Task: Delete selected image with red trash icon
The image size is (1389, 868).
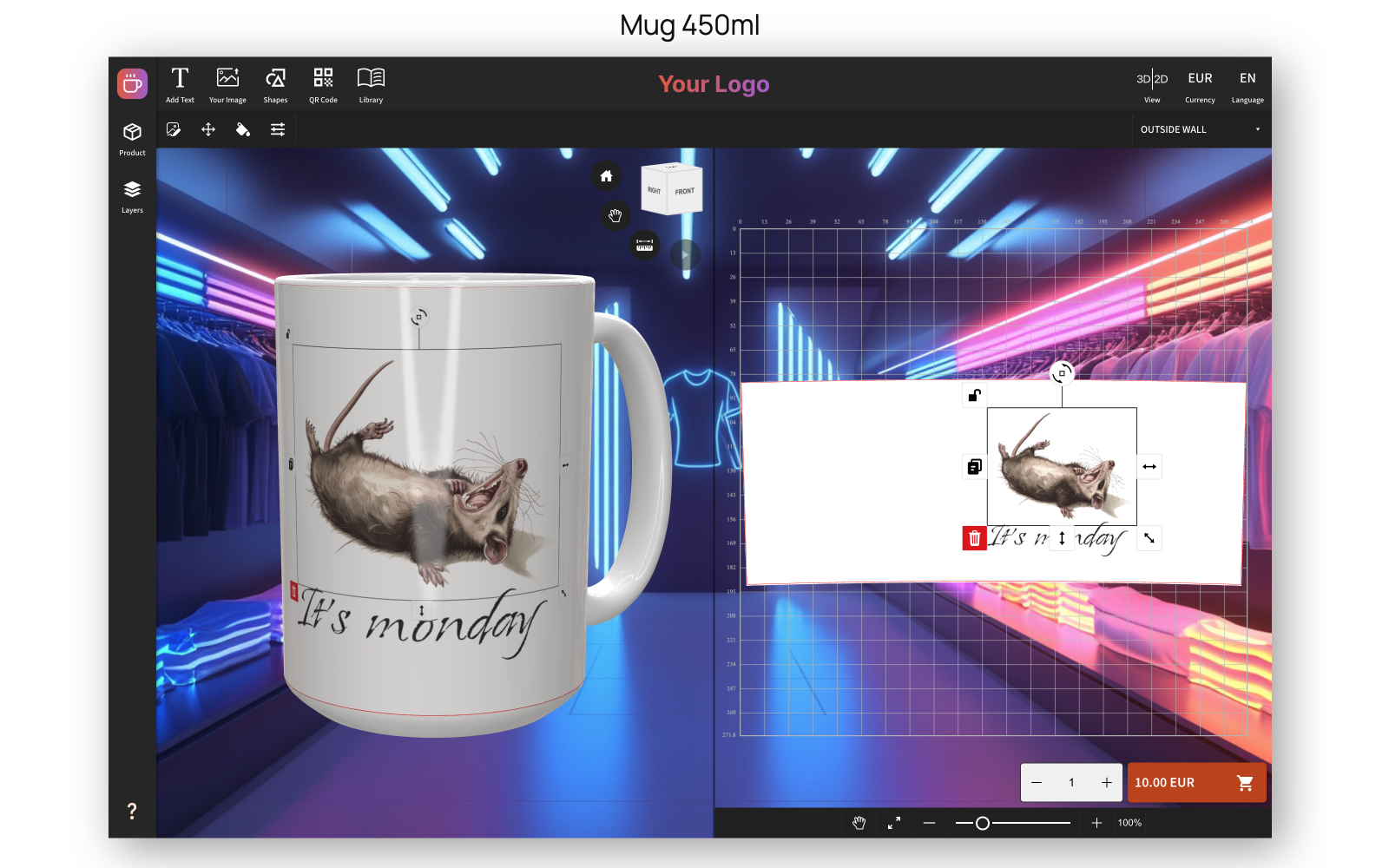Action: pos(975,539)
